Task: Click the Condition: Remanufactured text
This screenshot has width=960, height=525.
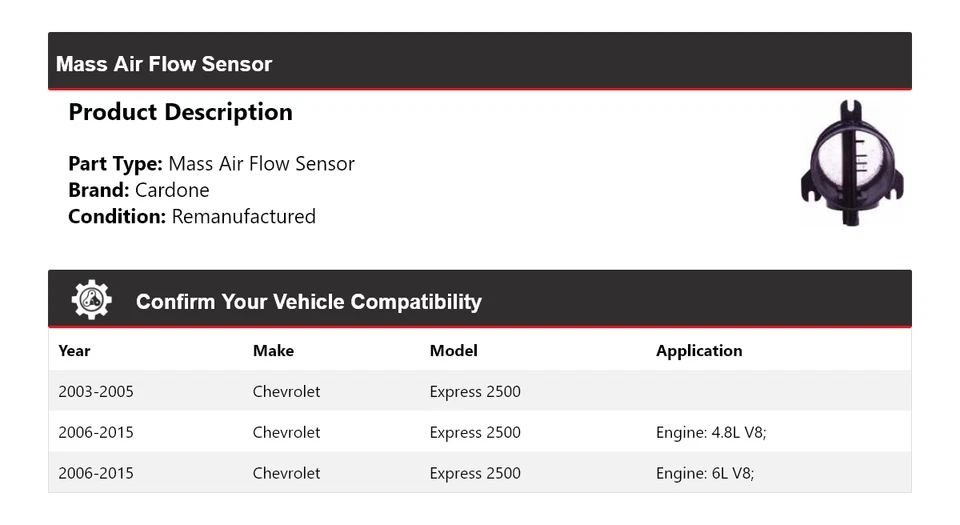Action: point(192,216)
